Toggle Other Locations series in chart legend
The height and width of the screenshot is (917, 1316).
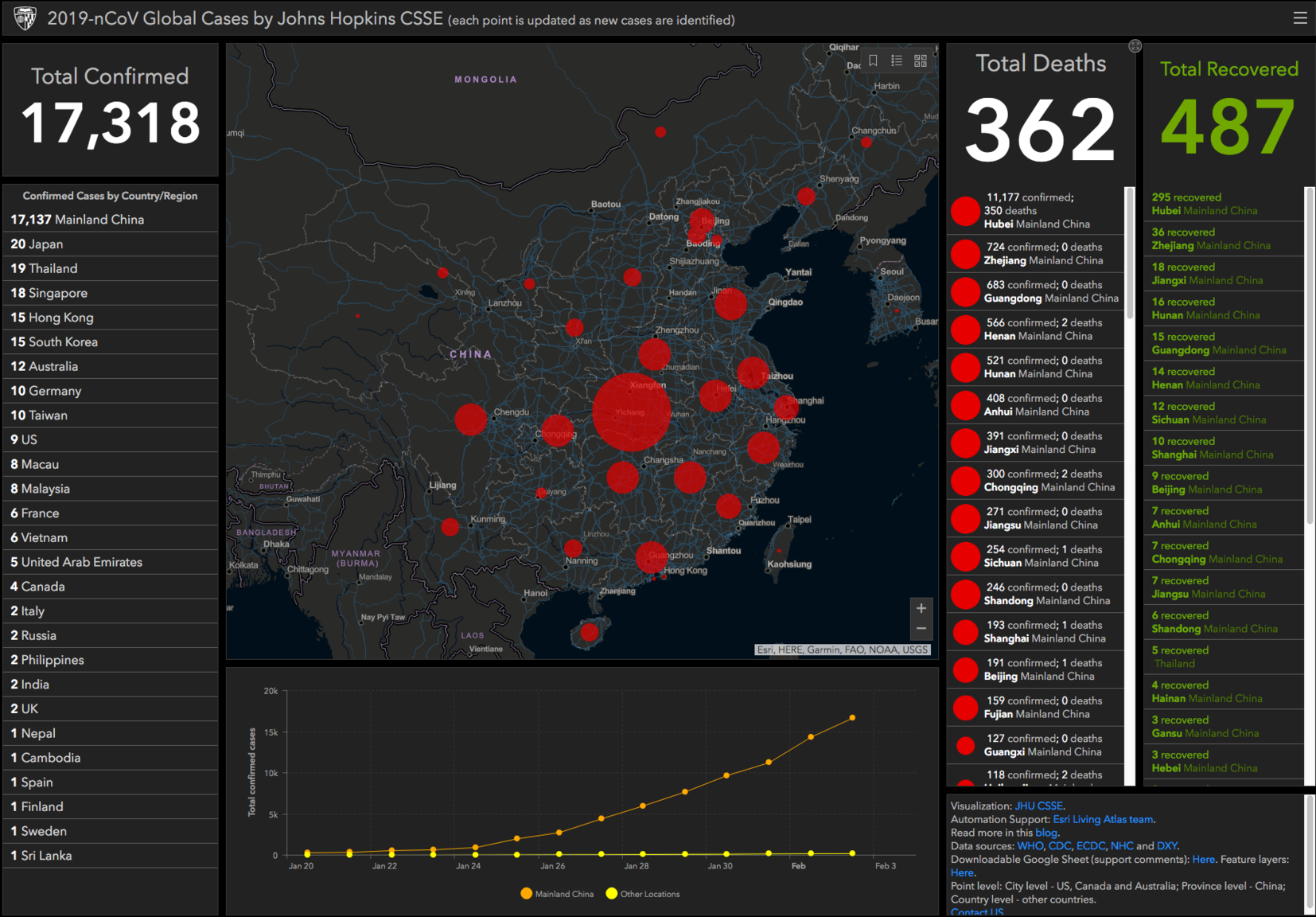click(643, 894)
